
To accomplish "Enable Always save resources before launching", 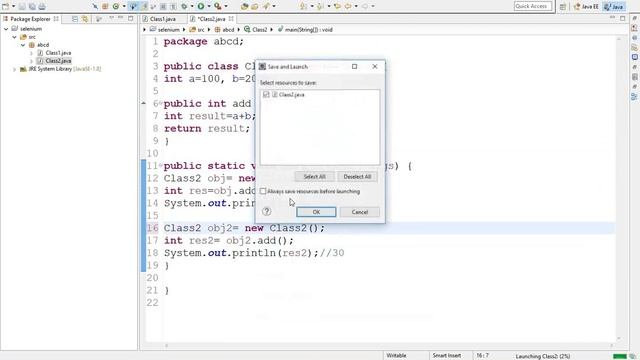I will pos(263,191).
